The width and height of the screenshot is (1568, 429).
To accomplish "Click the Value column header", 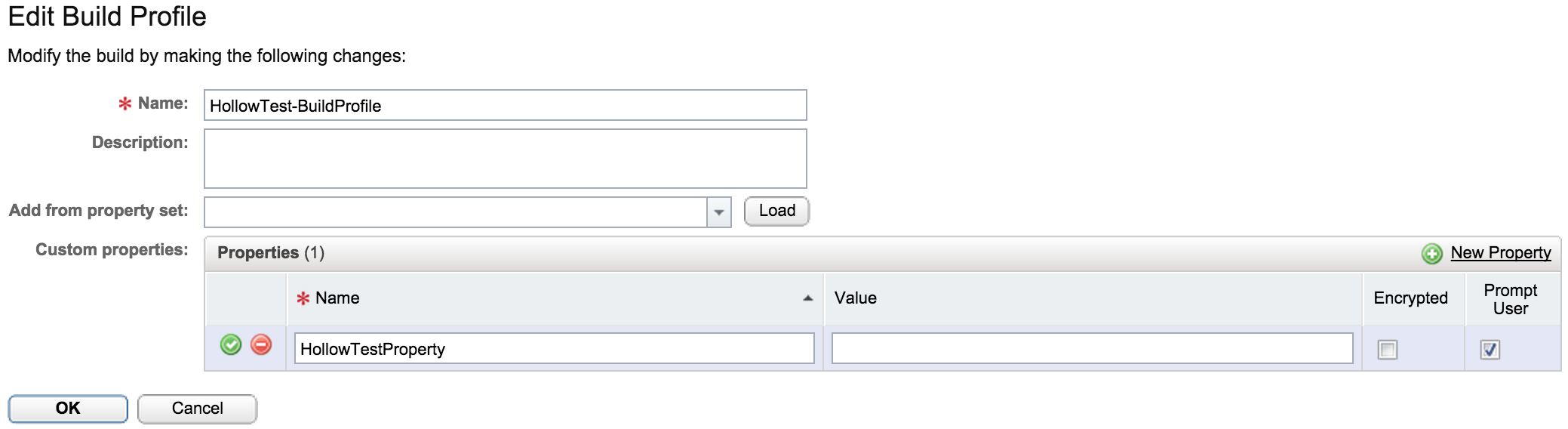I will tap(856, 298).
